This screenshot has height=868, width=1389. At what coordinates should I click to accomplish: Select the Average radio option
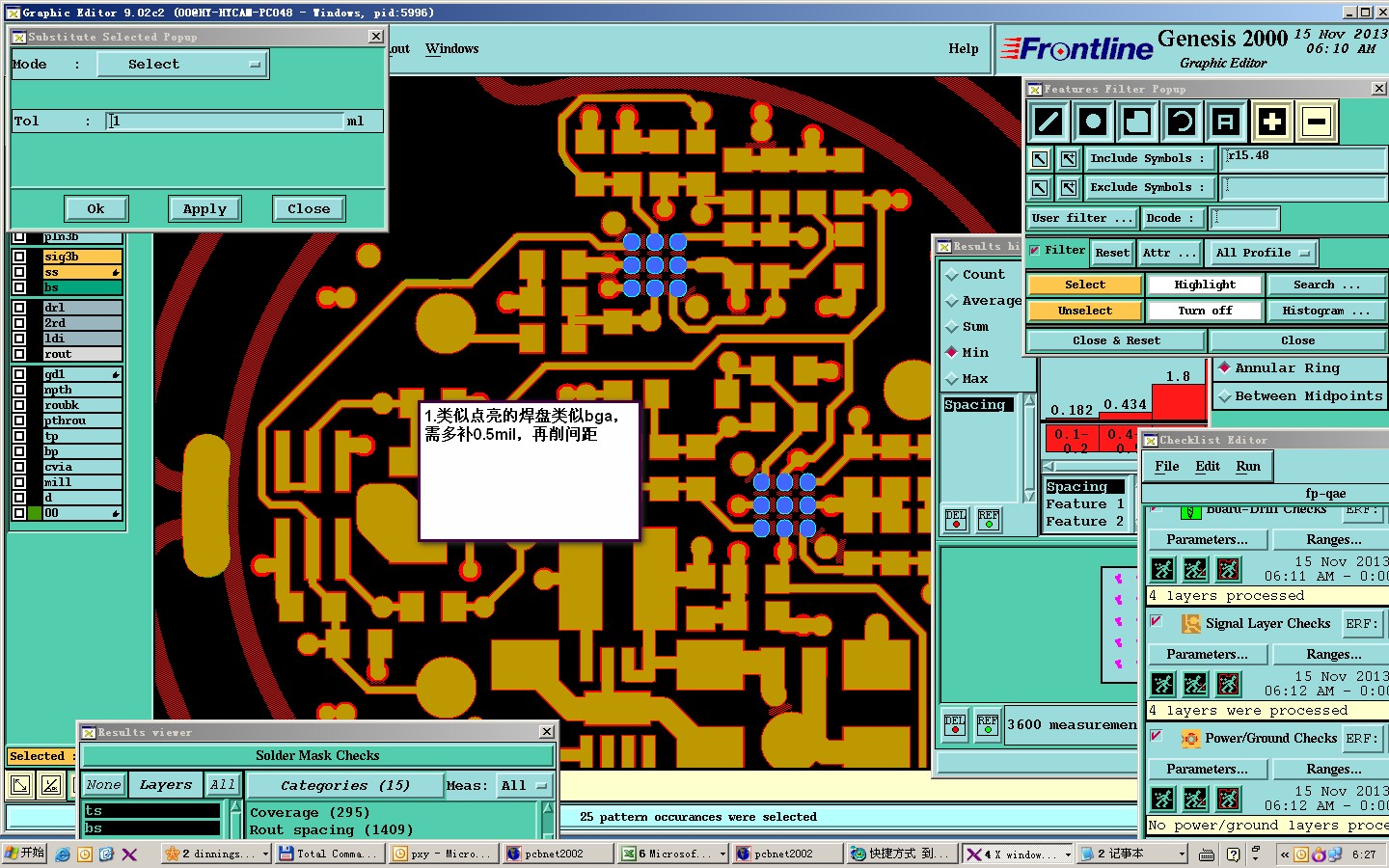point(952,301)
